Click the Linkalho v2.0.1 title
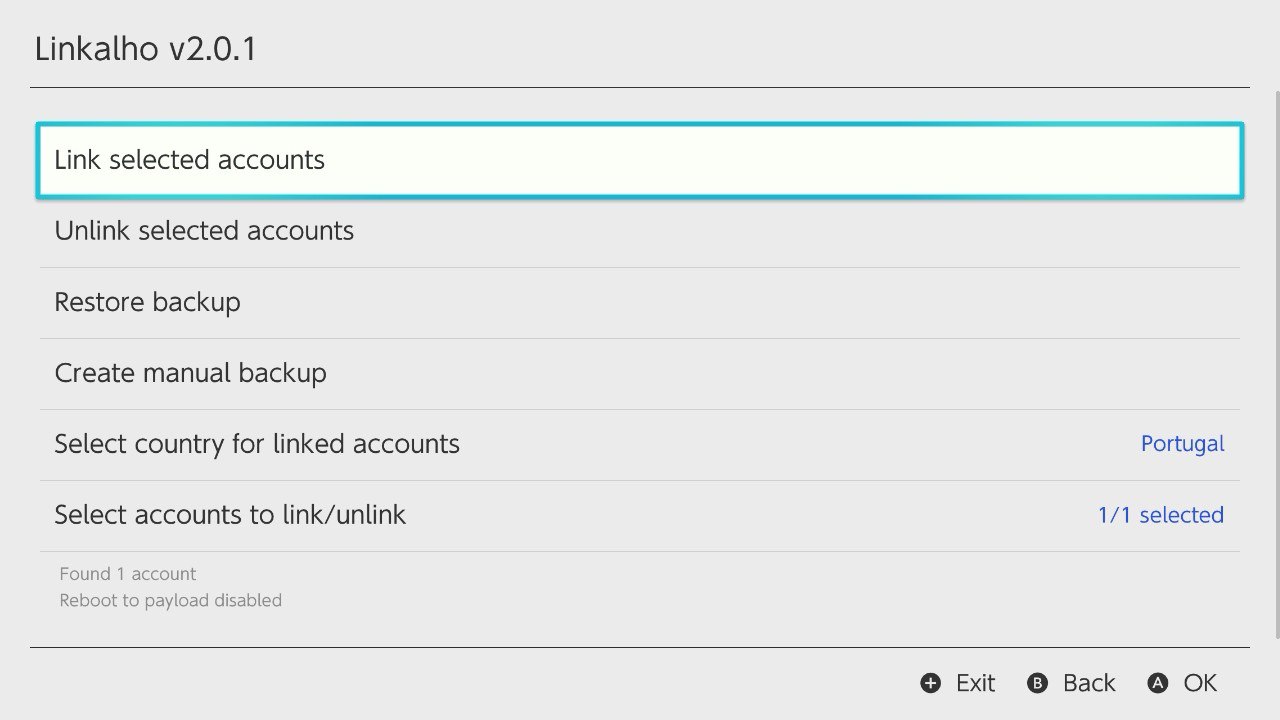The width and height of the screenshot is (1280, 720). point(146,48)
